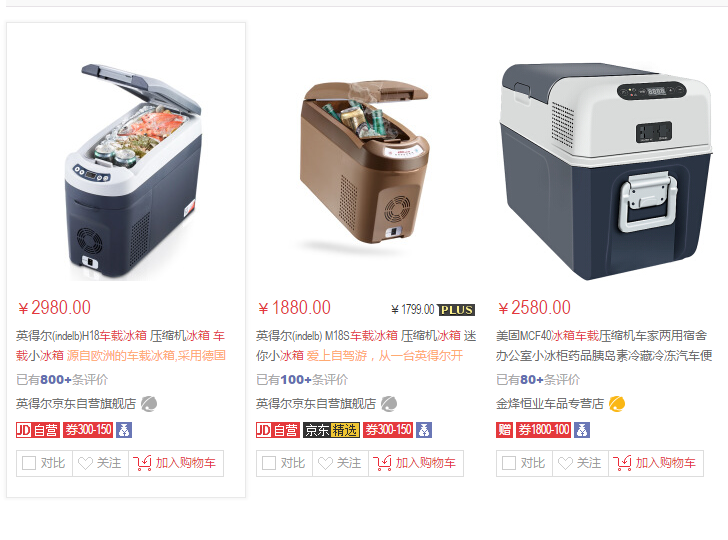Viewport: 728px width, 540px height.
Task: Add the ¥1880 M18S fridge to cart
Action: (416, 463)
